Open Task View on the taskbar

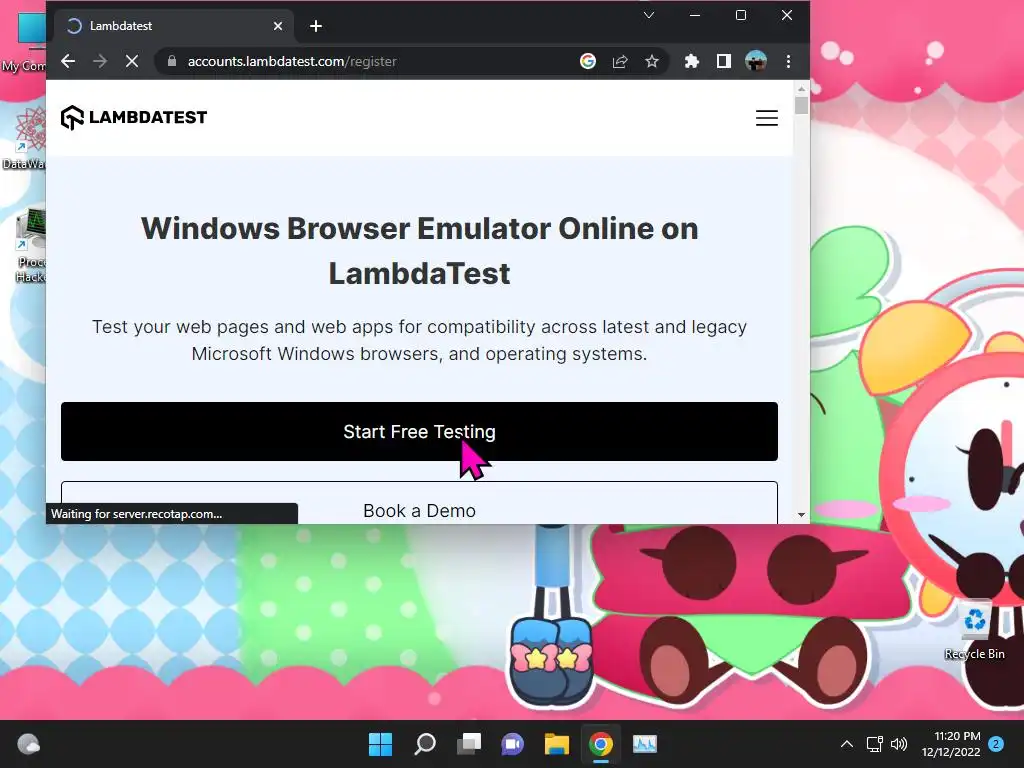(x=469, y=744)
